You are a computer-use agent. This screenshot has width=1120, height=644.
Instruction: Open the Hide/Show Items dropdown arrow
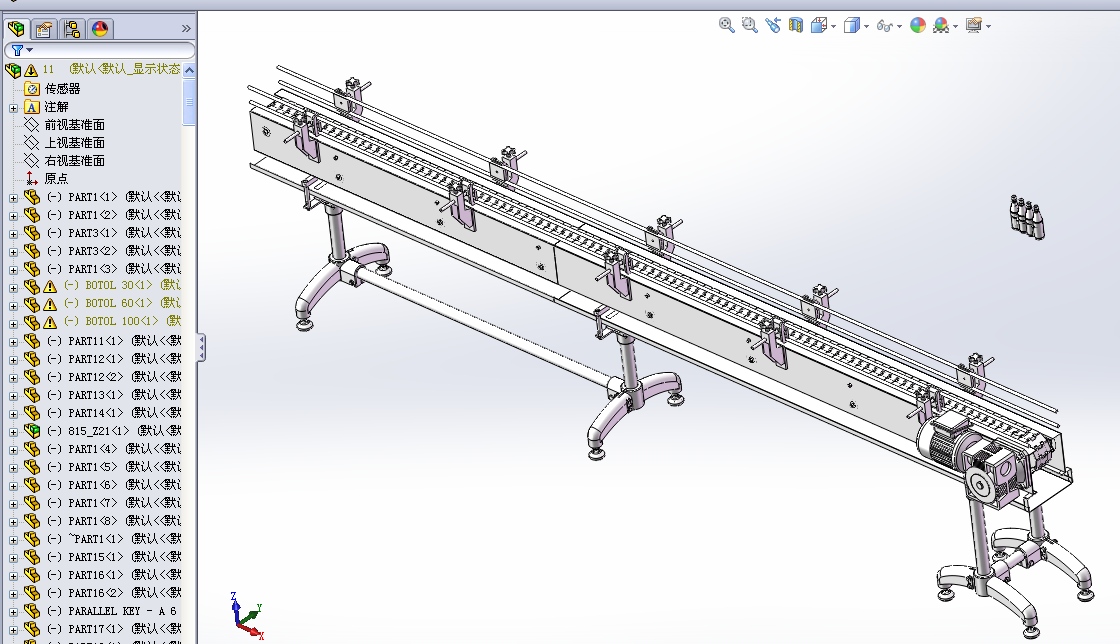899,26
